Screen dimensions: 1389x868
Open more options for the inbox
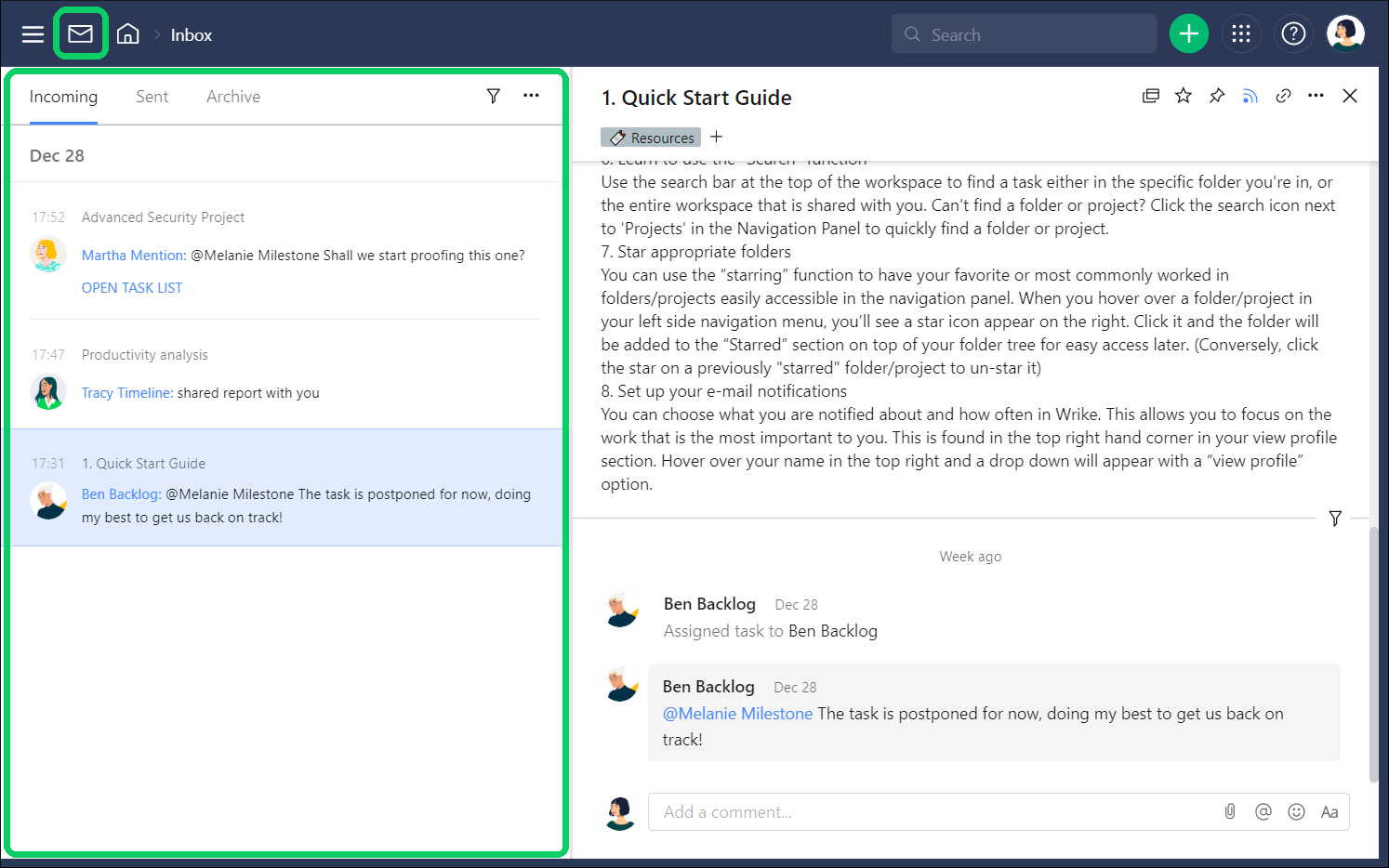tap(531, 96)
